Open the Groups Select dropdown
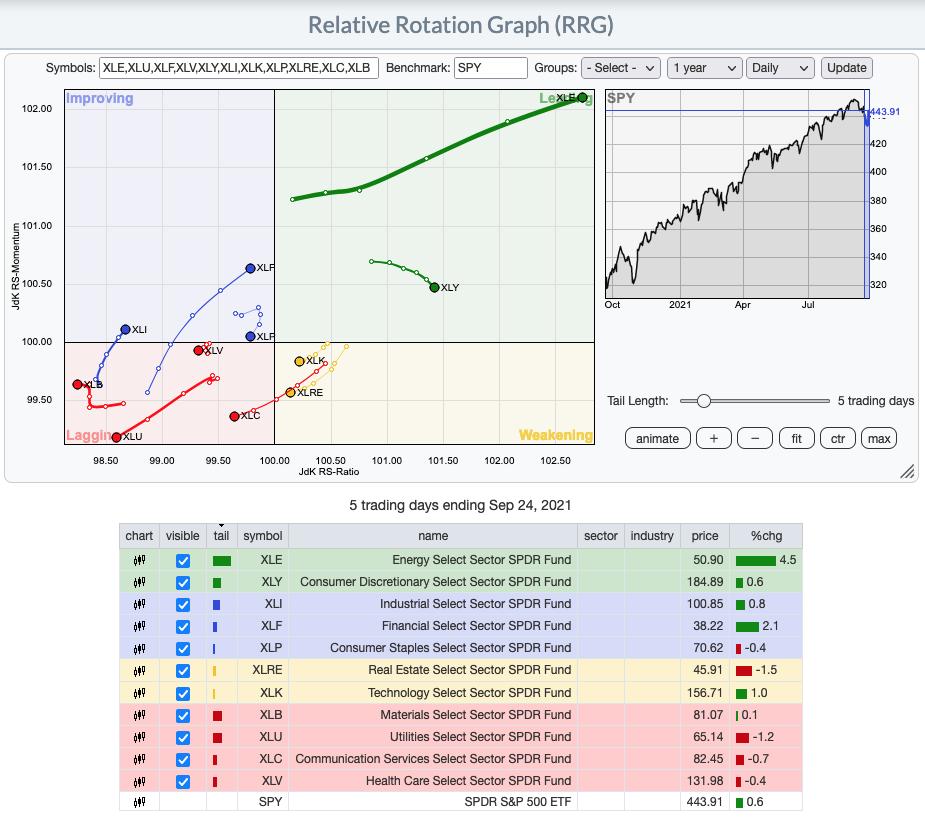 point(621,68)
